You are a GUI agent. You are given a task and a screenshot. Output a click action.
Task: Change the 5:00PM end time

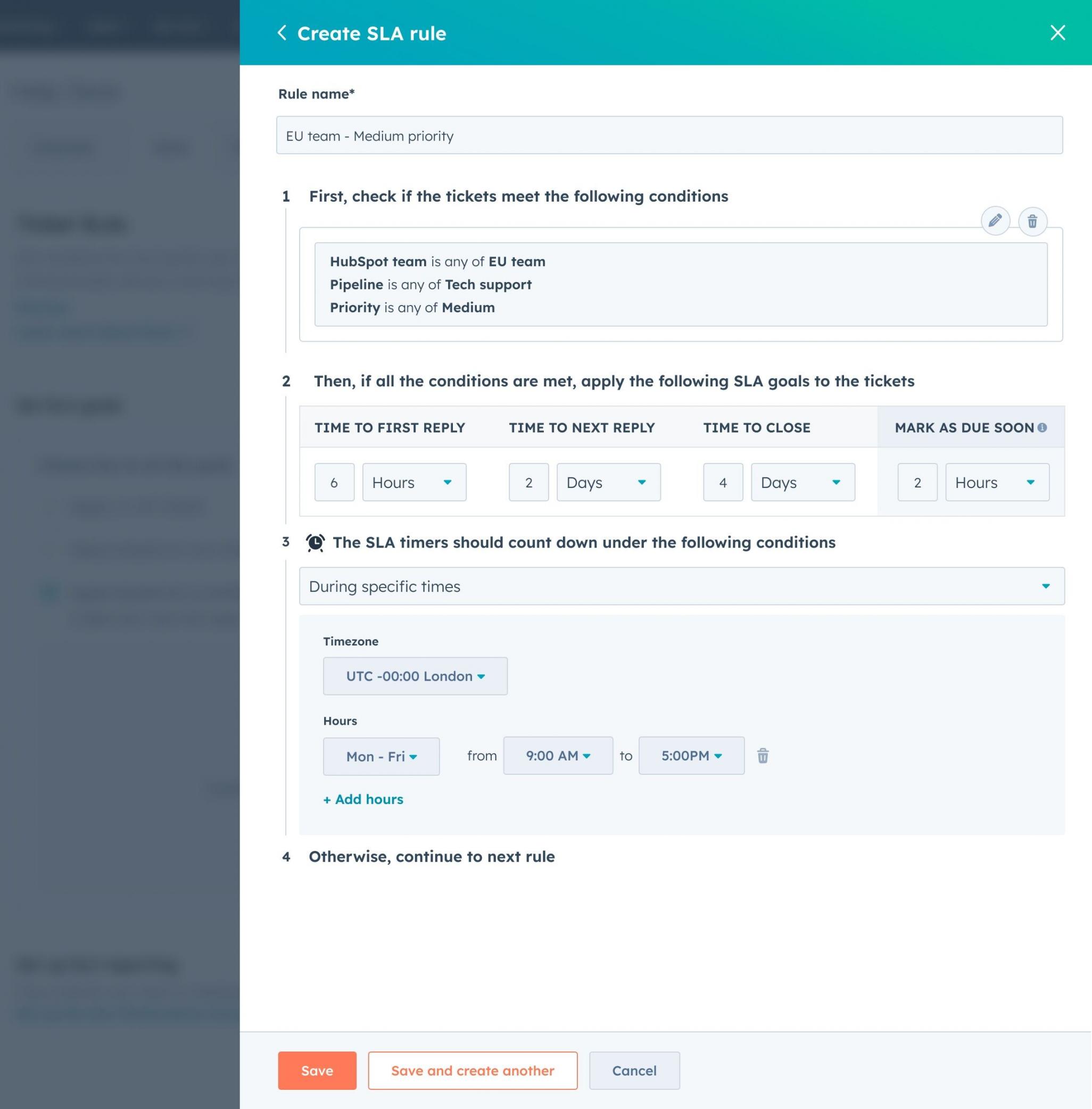coord(691,755)
